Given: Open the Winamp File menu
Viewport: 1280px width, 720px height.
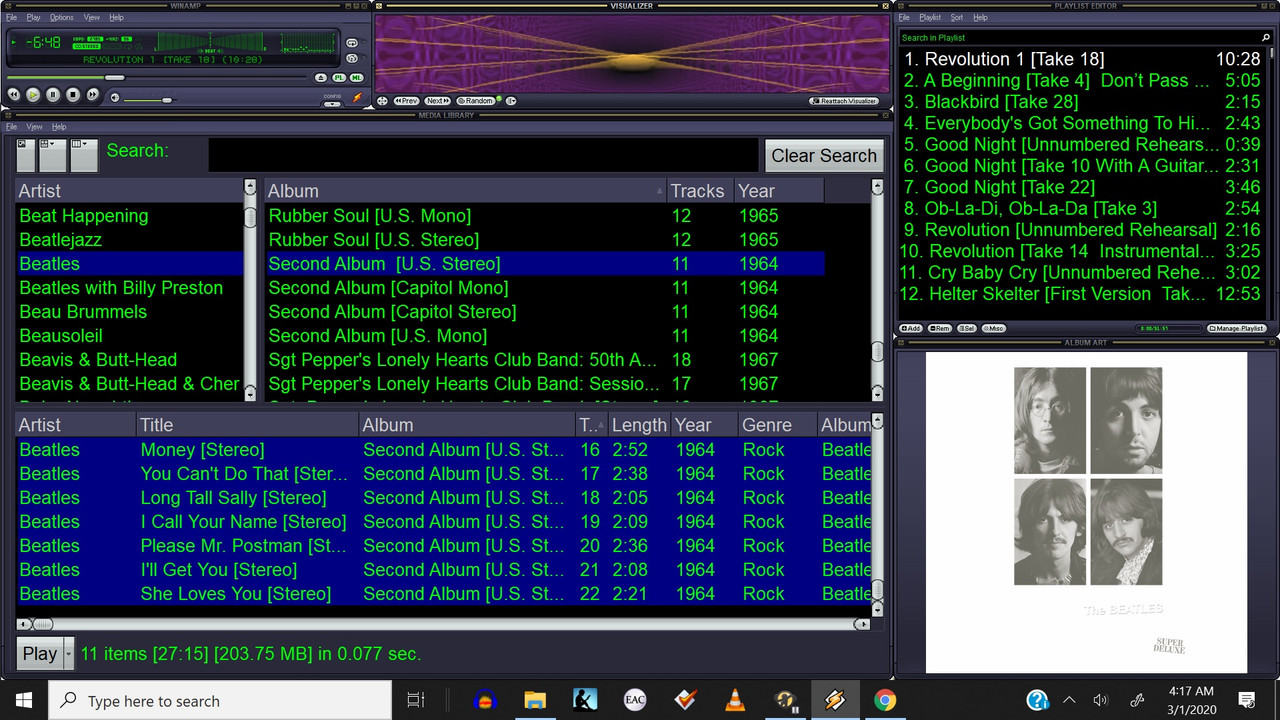Looking at the screenshot, I should pyautogui.click(x=11, y=17).
